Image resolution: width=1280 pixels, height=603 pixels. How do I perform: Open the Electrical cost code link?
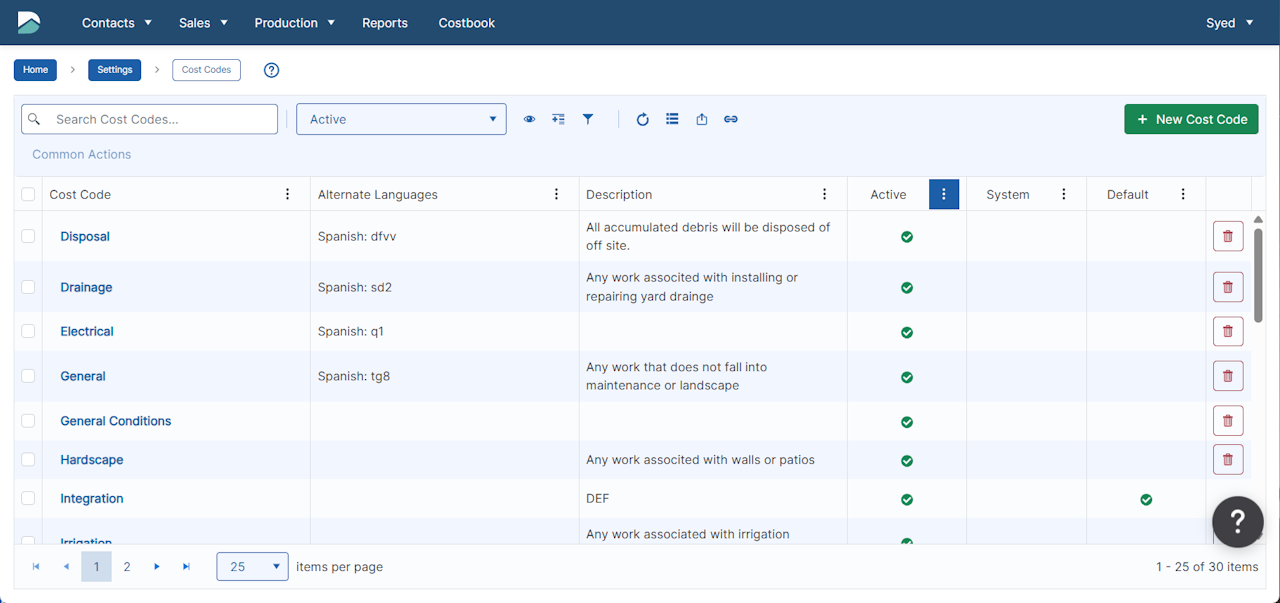pyautogui.click(x=87, y=331)
